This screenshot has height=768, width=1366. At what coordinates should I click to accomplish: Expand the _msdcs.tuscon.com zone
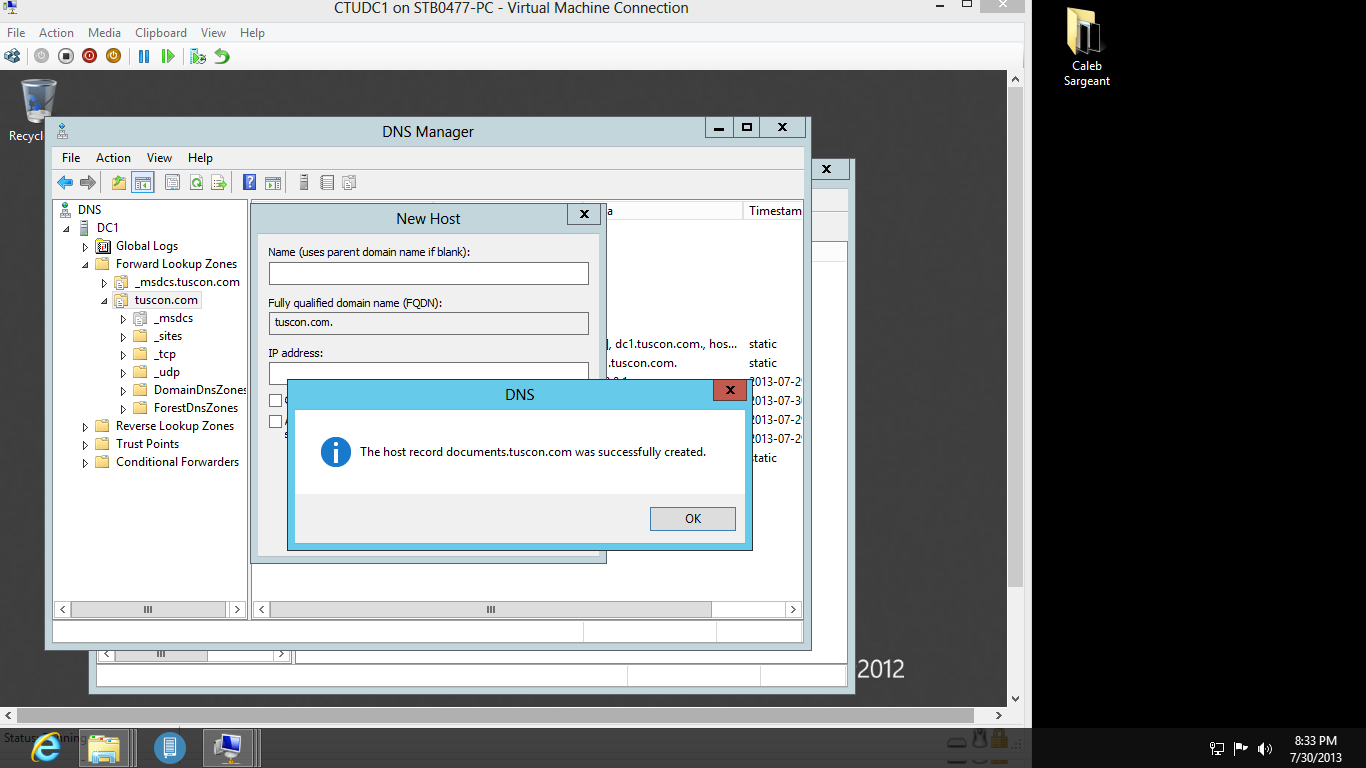tap(104, 282)
